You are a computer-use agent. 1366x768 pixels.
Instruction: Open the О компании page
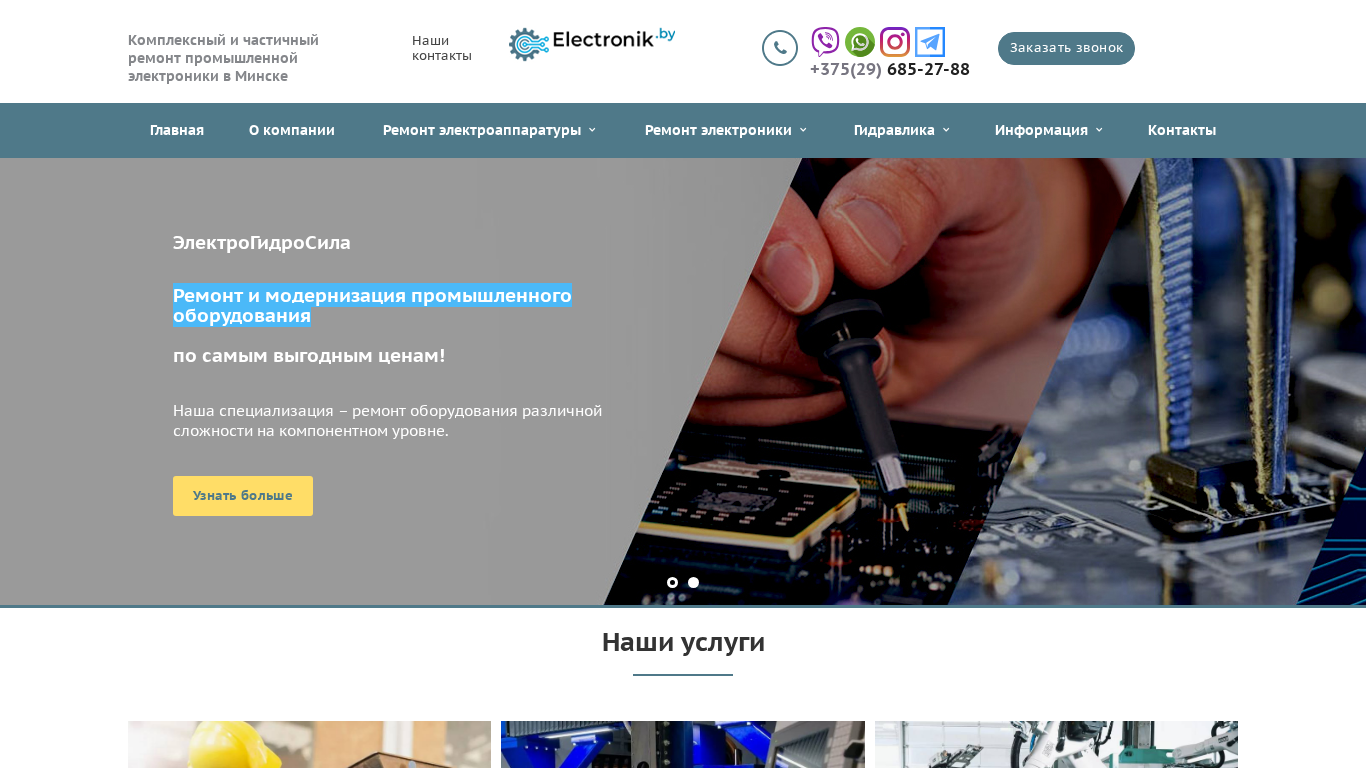292,130
